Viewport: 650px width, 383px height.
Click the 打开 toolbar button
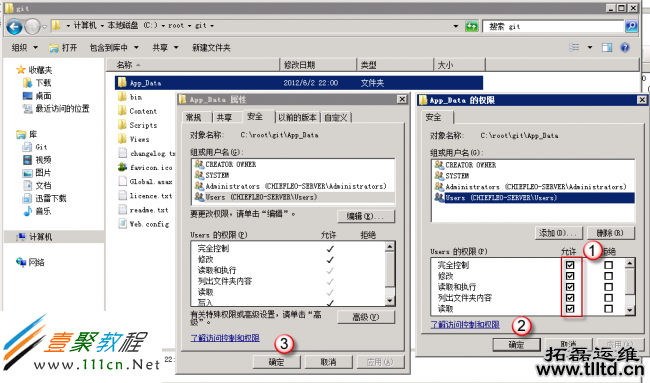[x=63, y=48]
